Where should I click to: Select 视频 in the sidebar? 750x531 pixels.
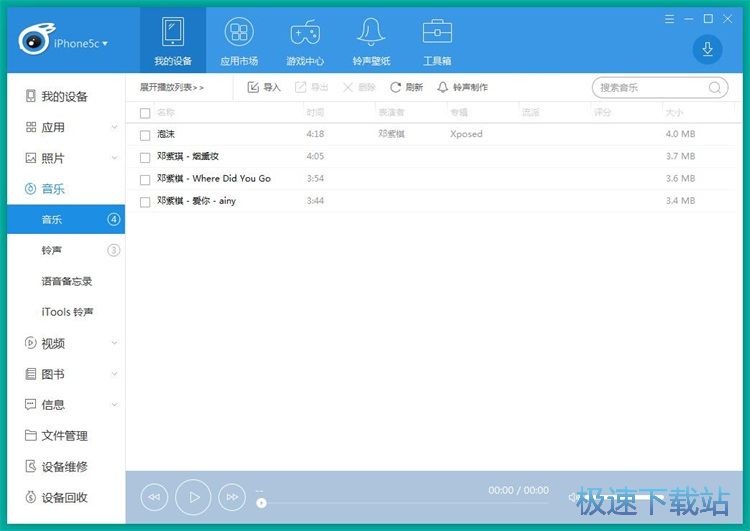tap(45, 343)
